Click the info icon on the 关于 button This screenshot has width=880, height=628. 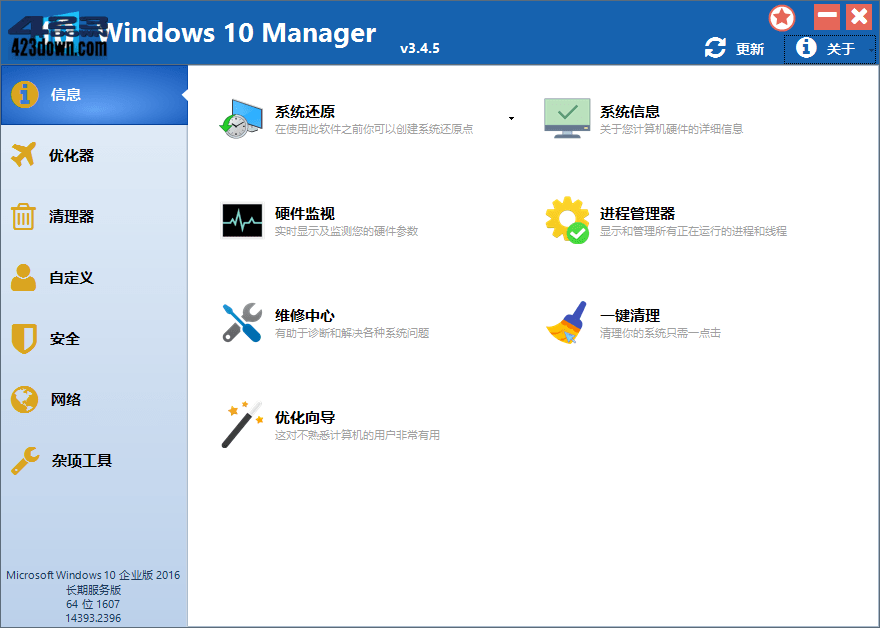pos(806,47)
